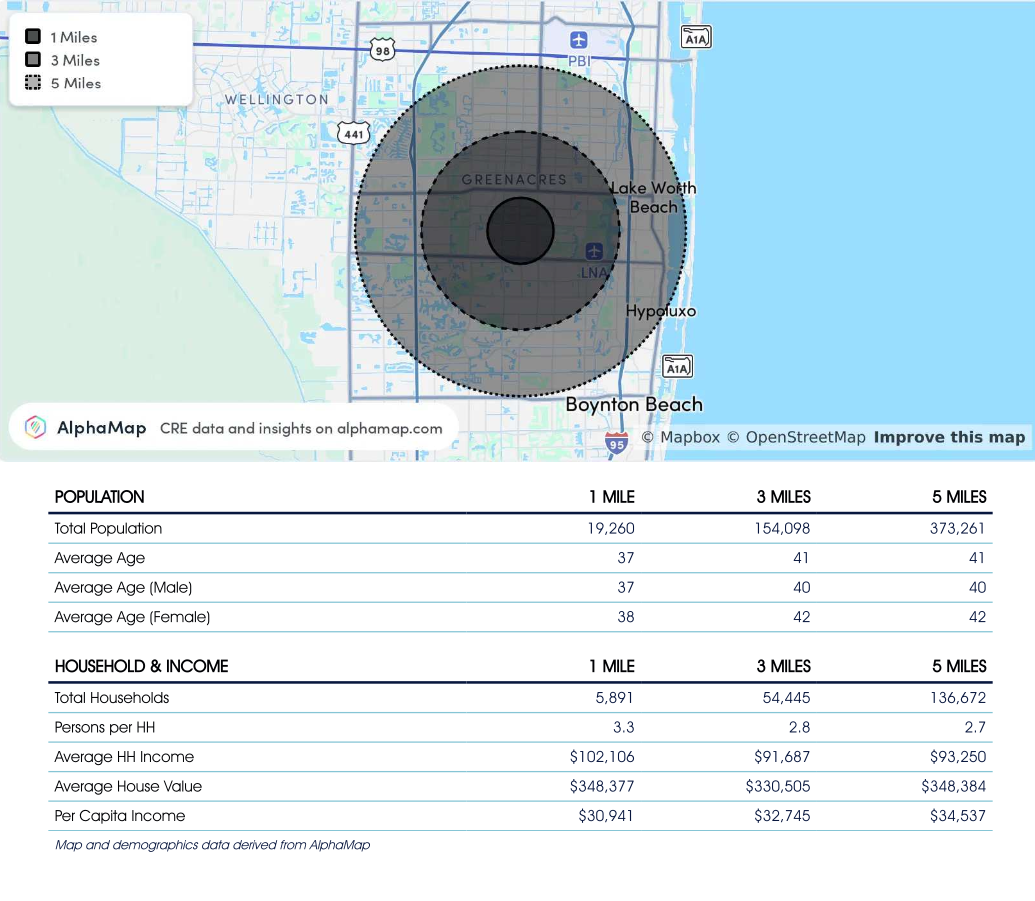Select the 3 Miles legend swatch
The image size is (1035, 901).
click(x=33, y=60)
